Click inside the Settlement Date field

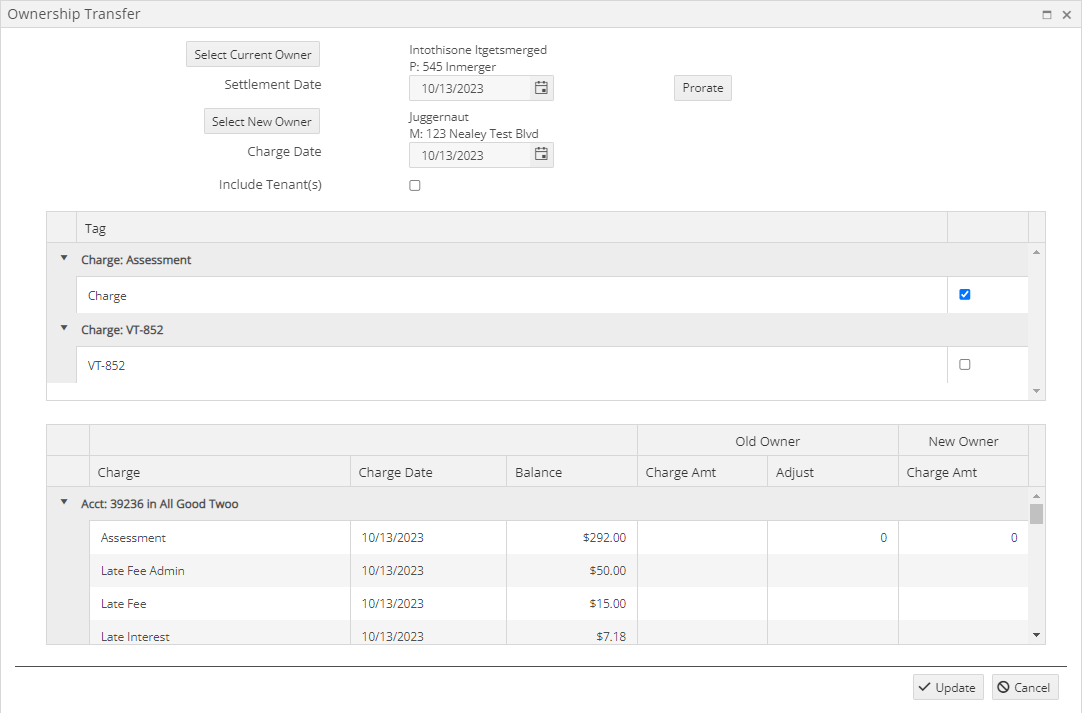tap(470, 87)
